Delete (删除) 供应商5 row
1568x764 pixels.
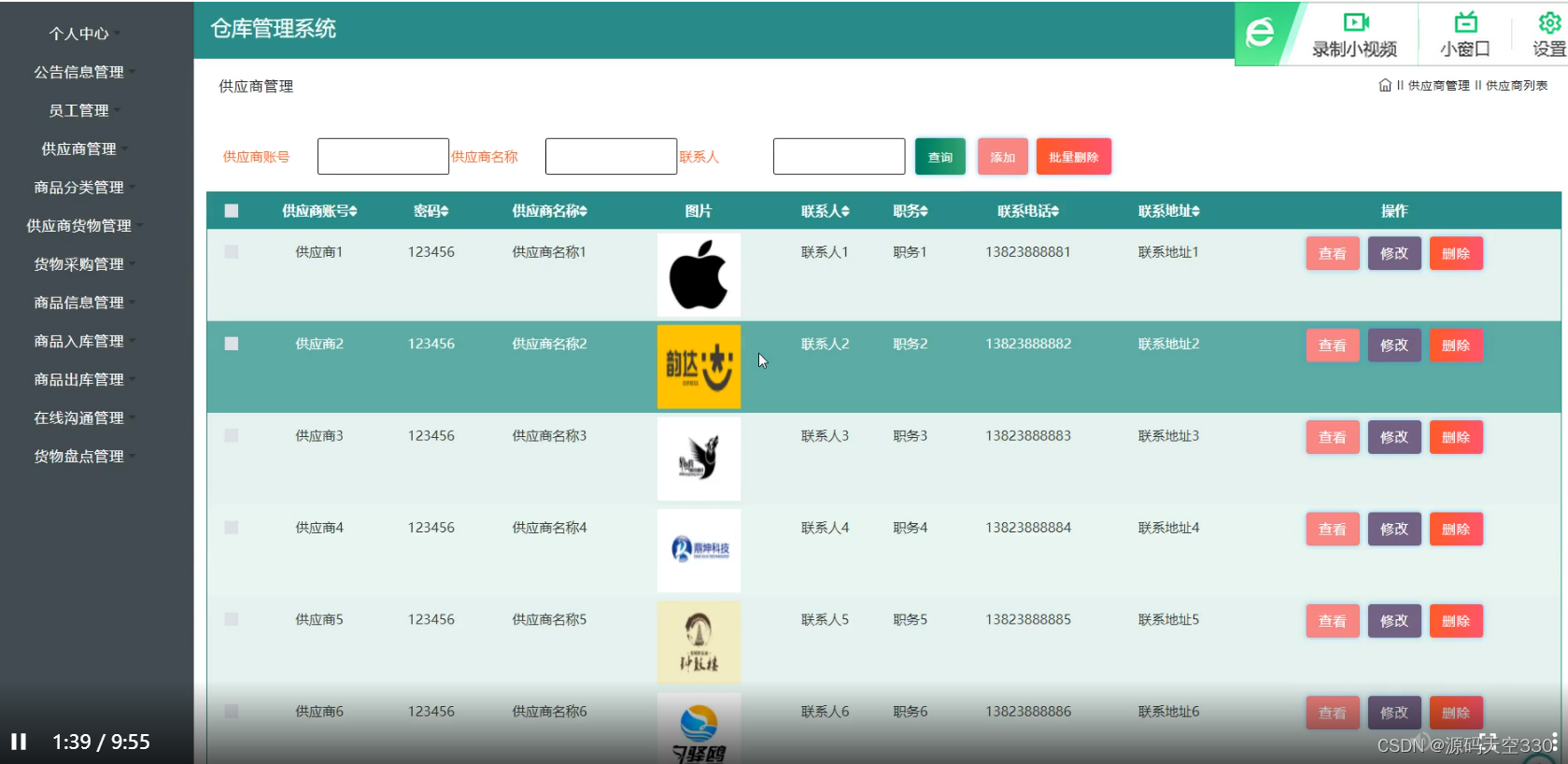tap(1456, 621)
